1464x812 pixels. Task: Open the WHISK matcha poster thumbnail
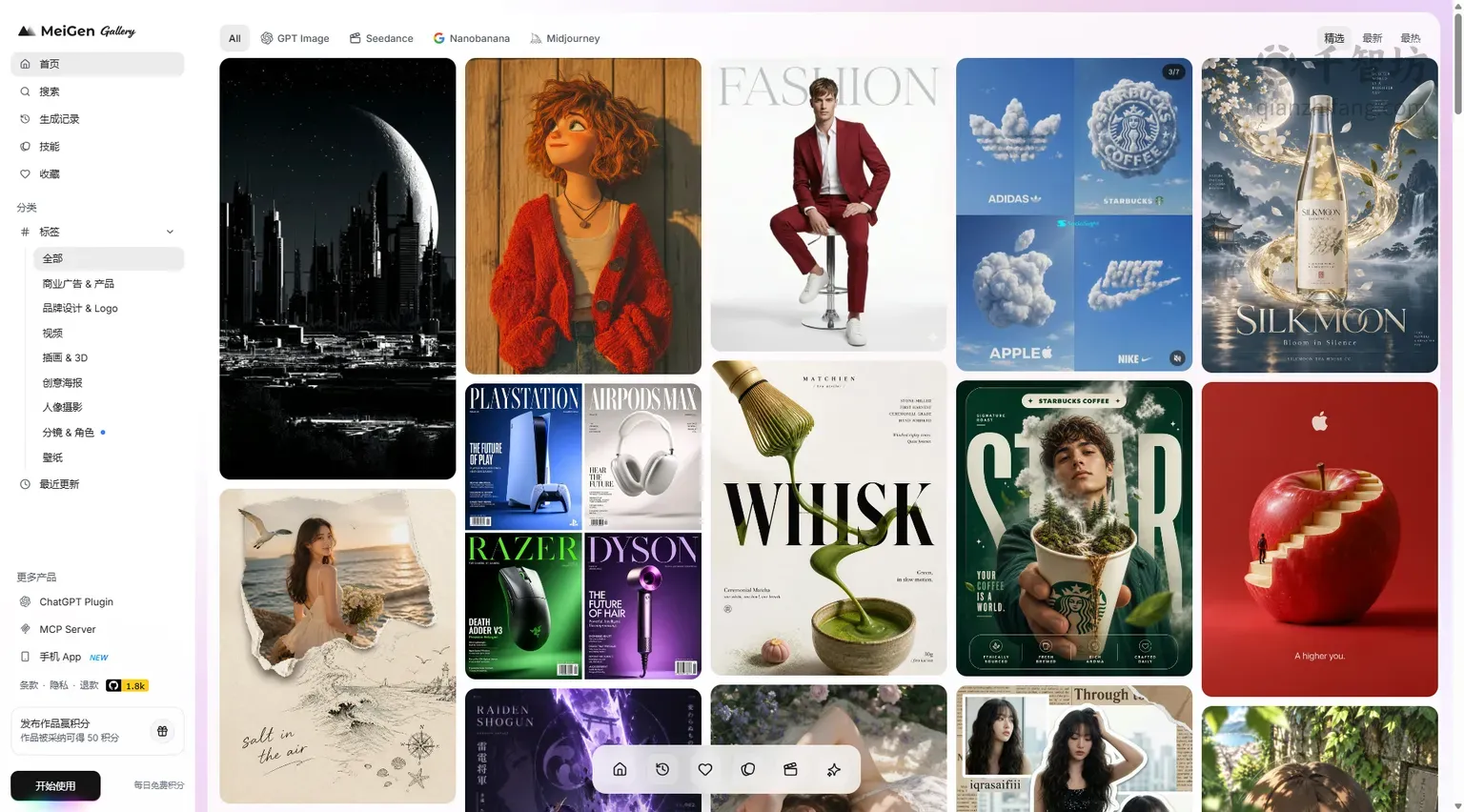(x=828, y=518)
